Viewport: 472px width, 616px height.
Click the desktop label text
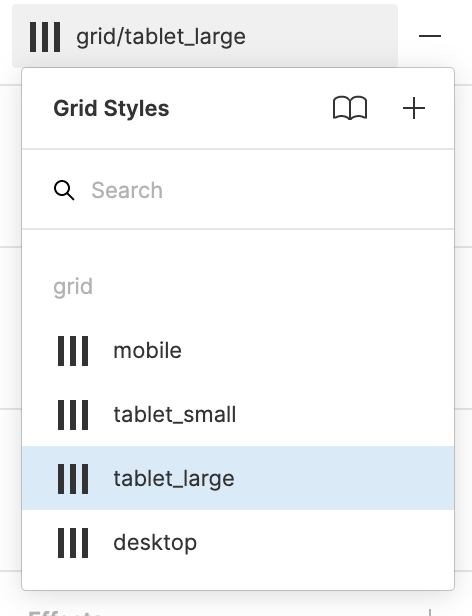[155, 543]
